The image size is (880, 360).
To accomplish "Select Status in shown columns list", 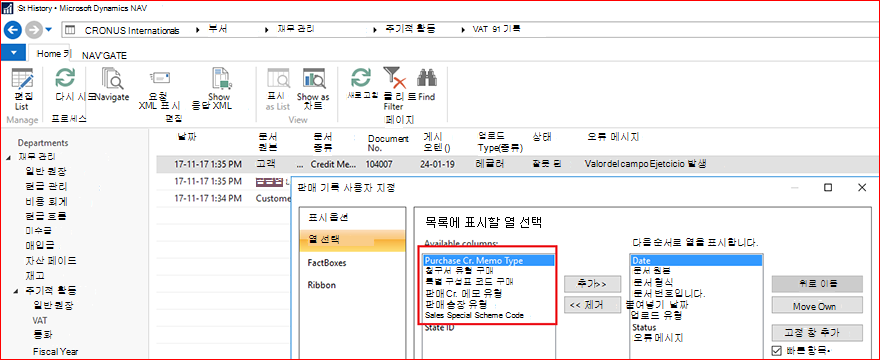I will [644, 327].
